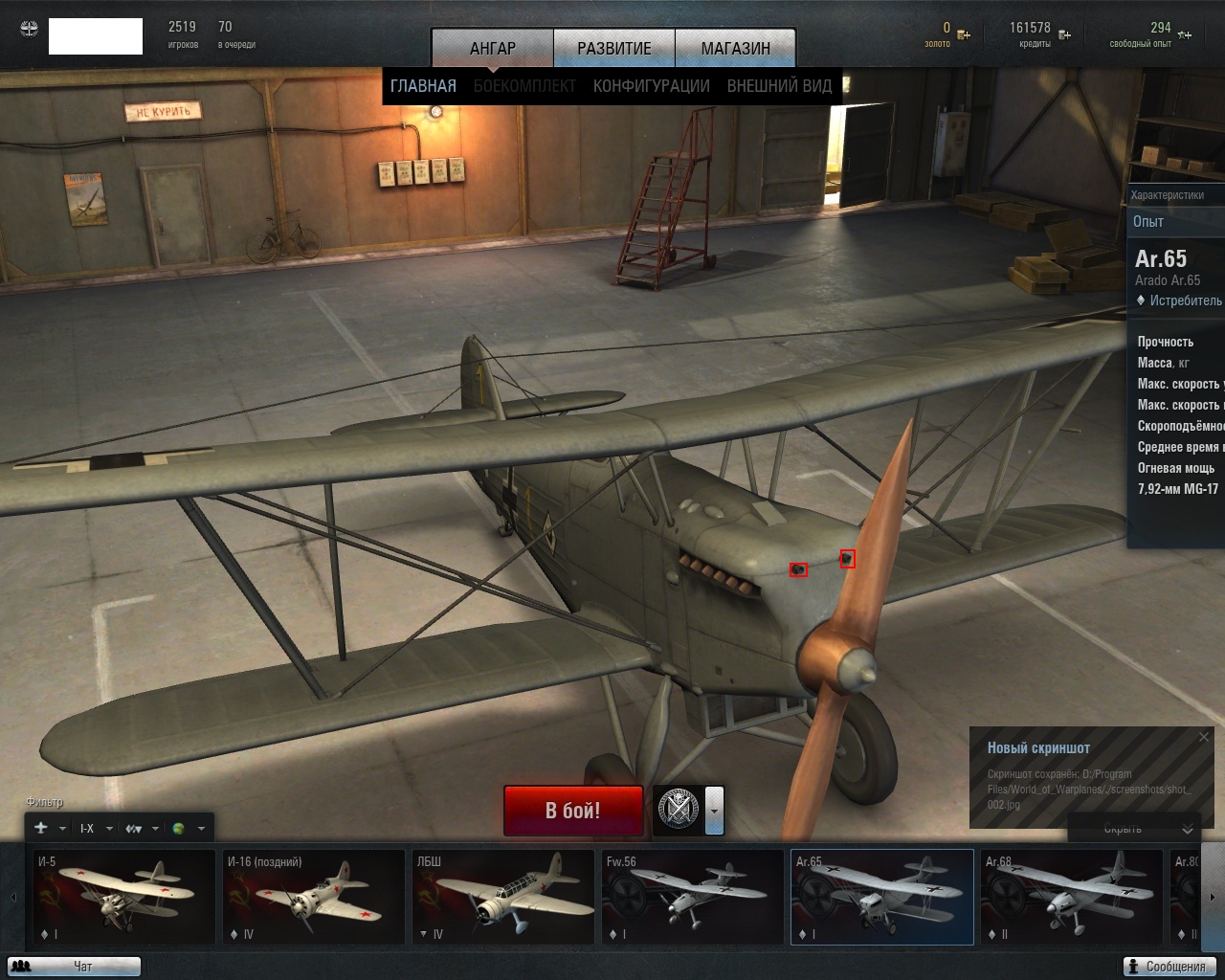Expand the class filter dropdown arrow
The image size is (1225, 980).
(155, 829)
